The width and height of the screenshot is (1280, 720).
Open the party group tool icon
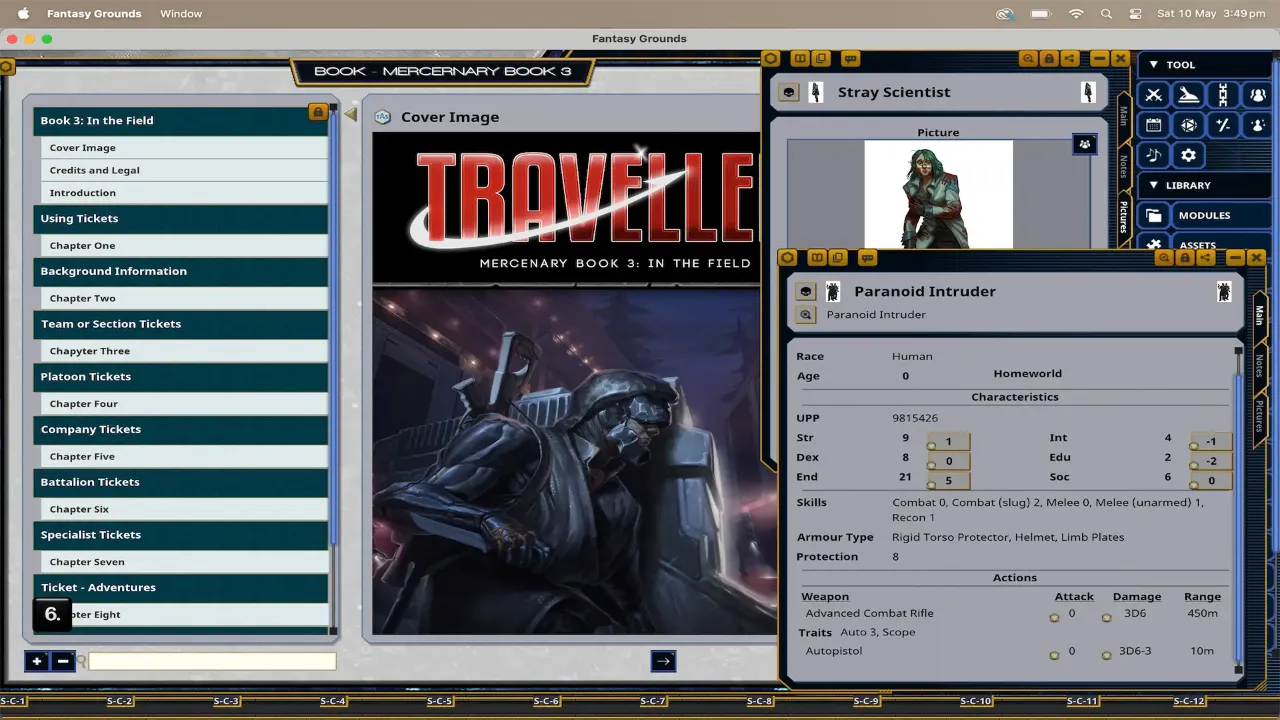pos(1256,95)
